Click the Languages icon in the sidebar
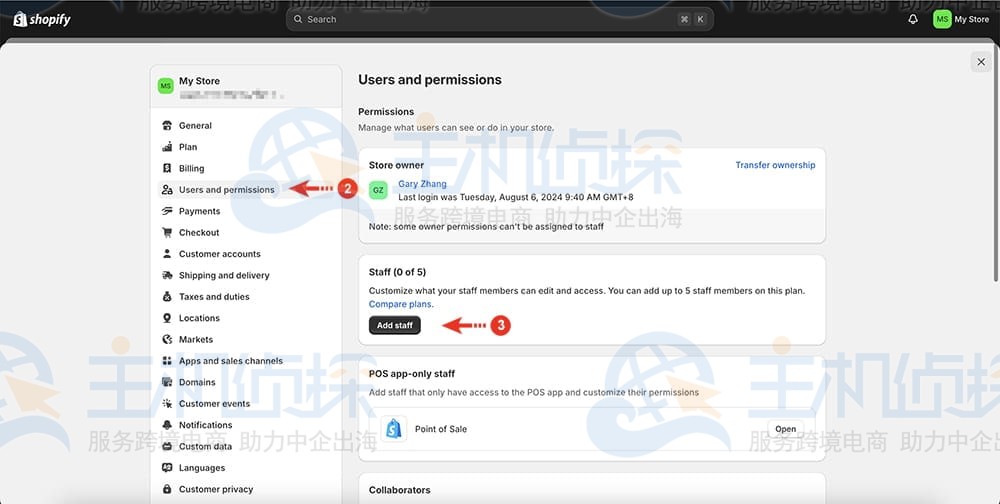The height and width of the screenshot is (504, 1000). coord(167,468)
